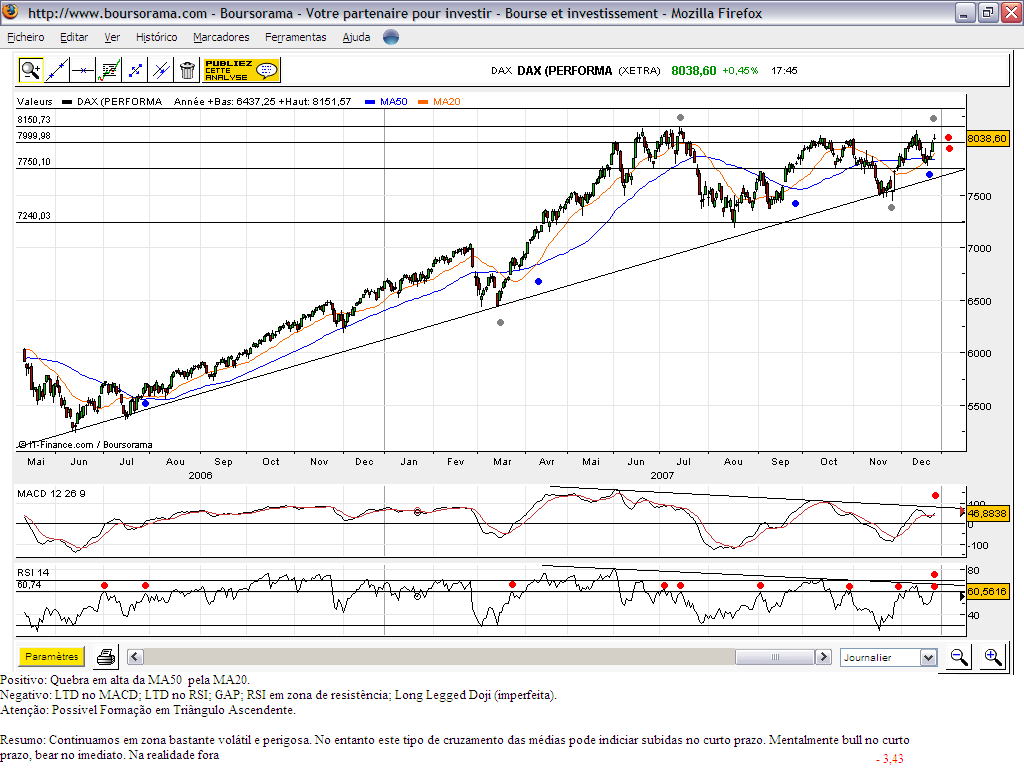Viewport: 1024px width, 768px height.
Task: Open the Paramètres settings button
Action: (52, 656)
